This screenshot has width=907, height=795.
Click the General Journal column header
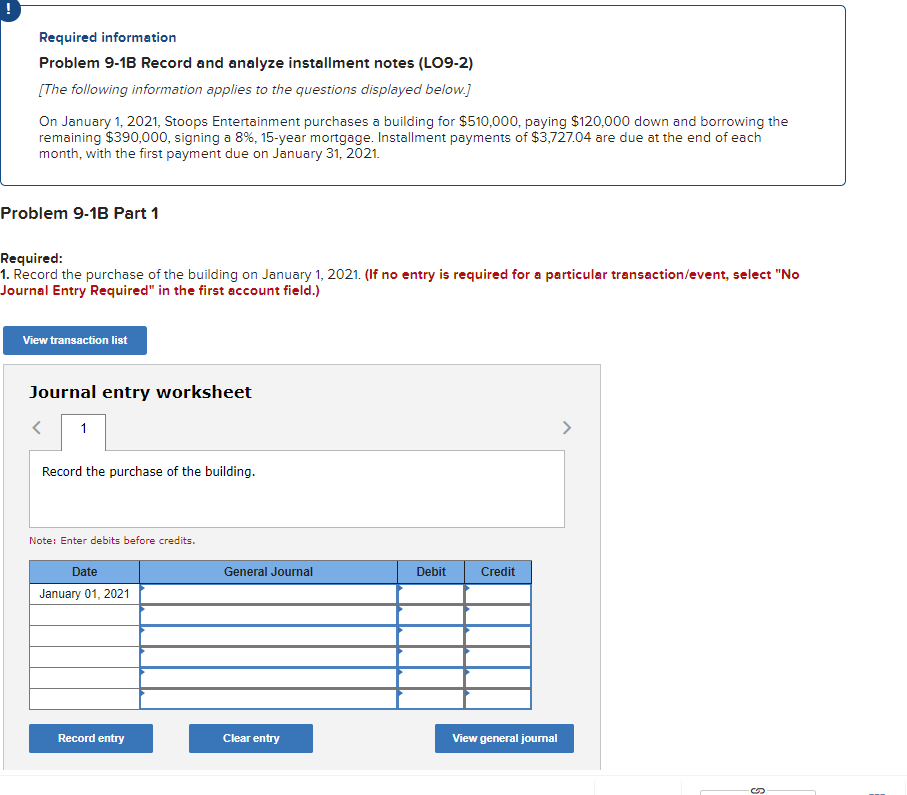click(x=268, y=572)
